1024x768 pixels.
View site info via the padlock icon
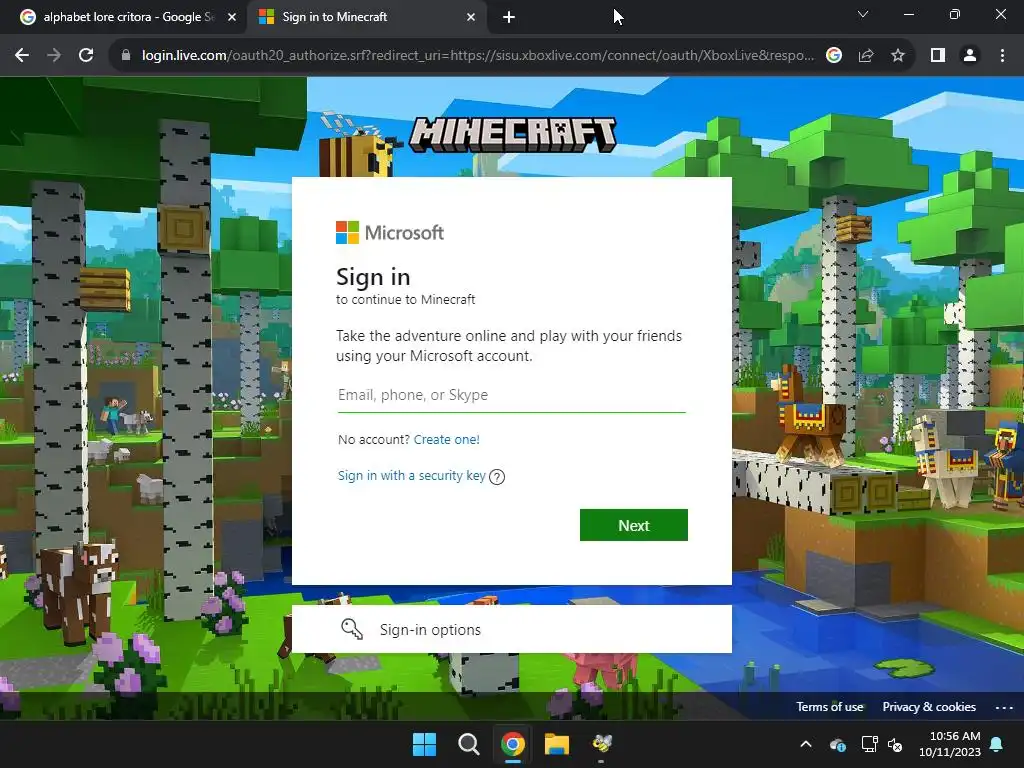point(126,56)
